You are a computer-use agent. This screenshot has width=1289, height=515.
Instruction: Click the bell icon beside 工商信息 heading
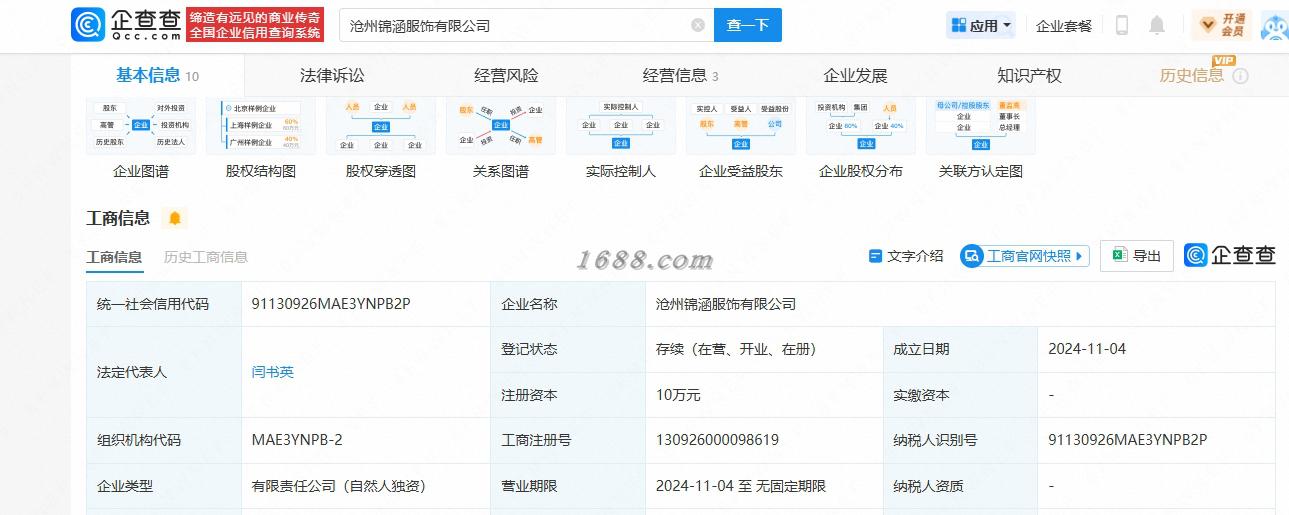click(175, 218)
